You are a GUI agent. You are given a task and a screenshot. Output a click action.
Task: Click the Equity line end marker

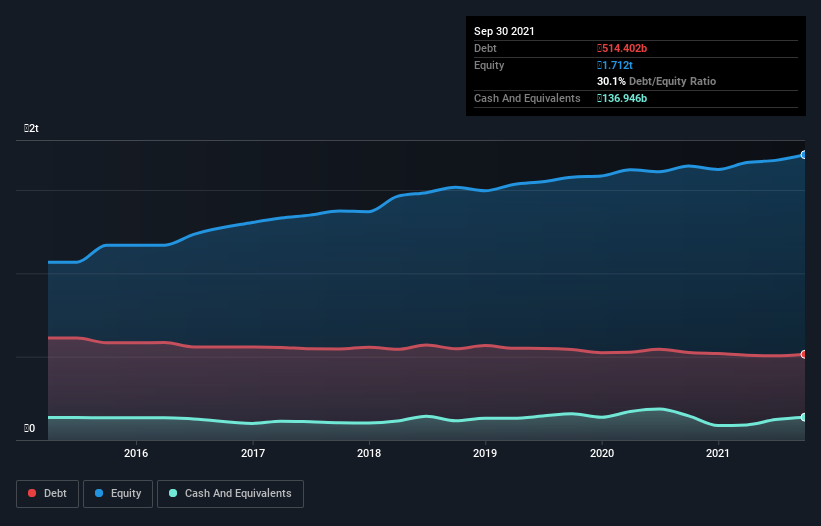coord(804,155)
